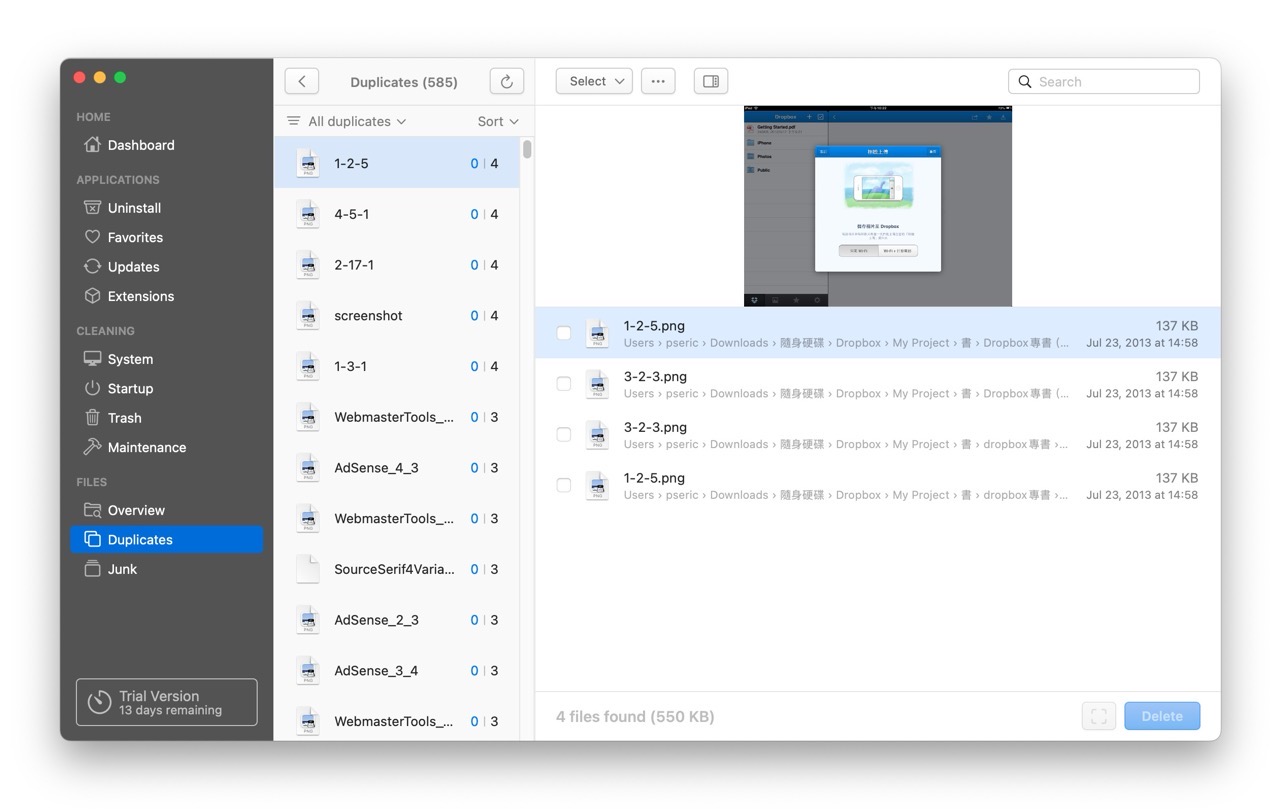This screenshot has height=812, width=1280.
Task: Toggle the preview panel layout button
Action: pyautogui.click(x=711, y=81)
